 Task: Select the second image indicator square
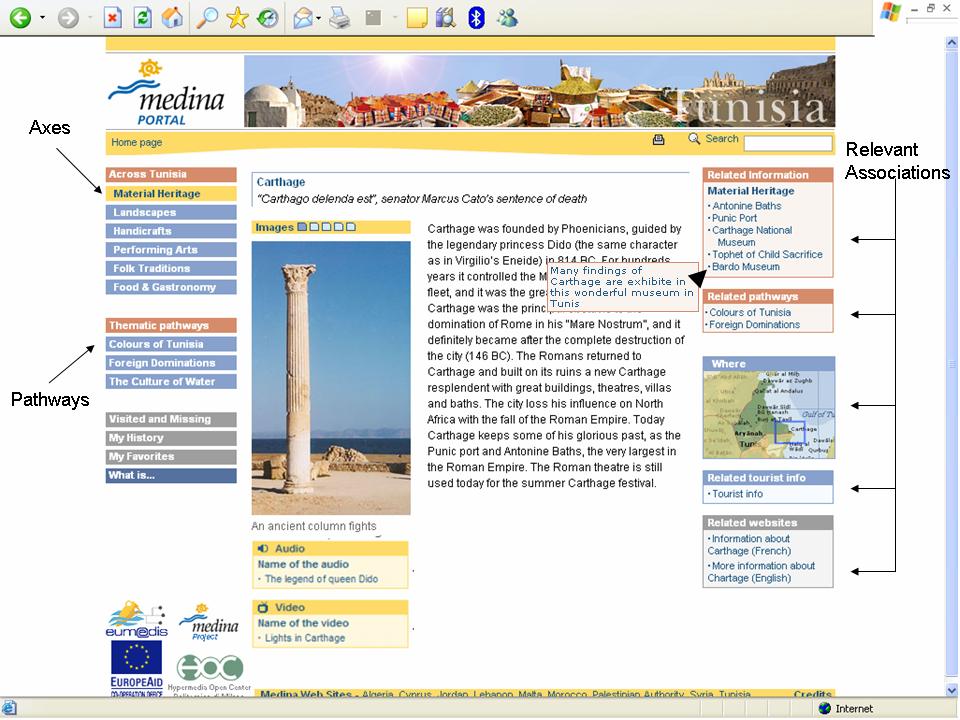coord(314,227)
